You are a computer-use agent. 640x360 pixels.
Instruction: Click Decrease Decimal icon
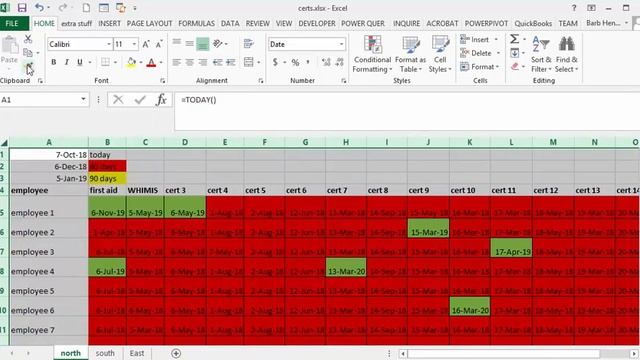pyautogui.click(x=340, y=62)
